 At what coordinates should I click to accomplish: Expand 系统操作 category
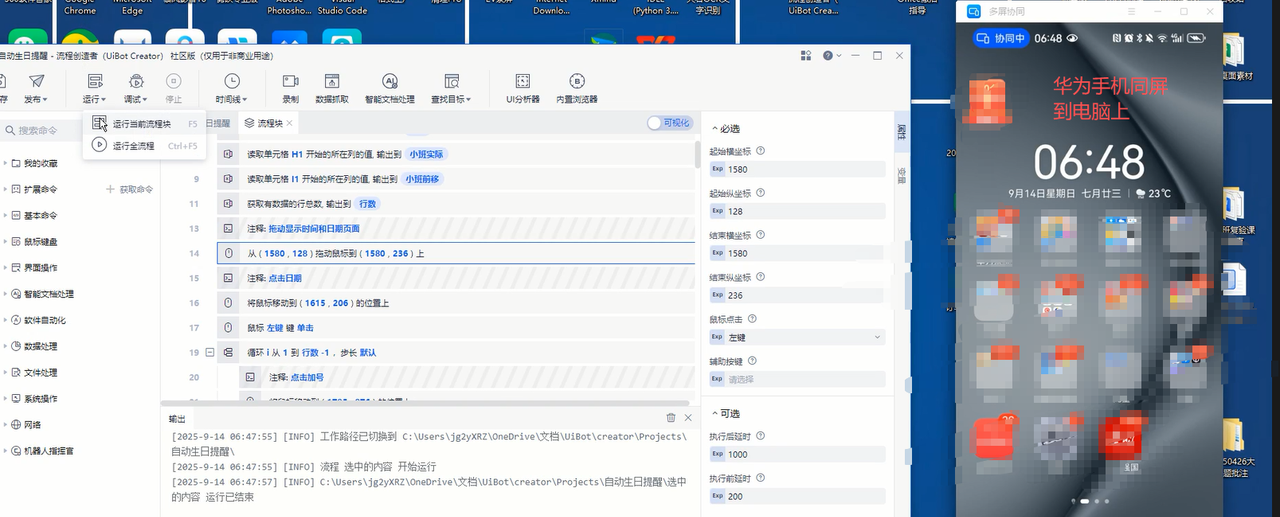pyautogui.click(x=5, y=398)
